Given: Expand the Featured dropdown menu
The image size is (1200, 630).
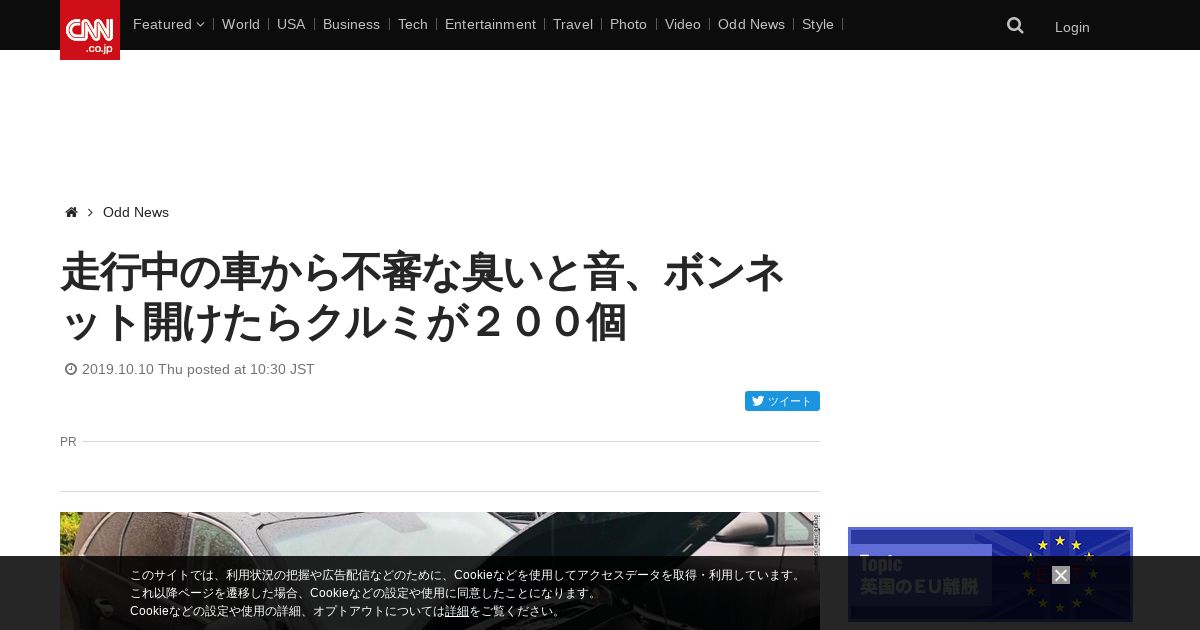Looking at the screenshot, I should [x=168, y=24].
